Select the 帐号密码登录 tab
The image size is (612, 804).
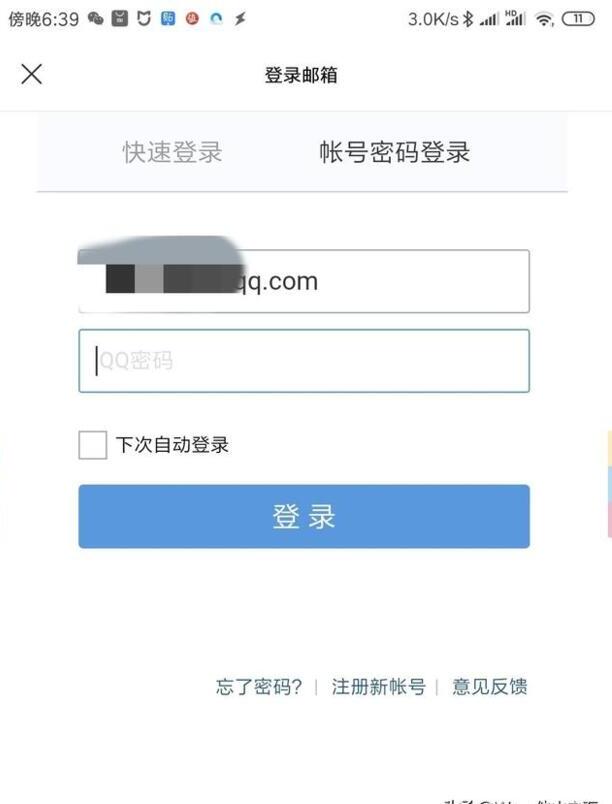click(x=395, y=152)
